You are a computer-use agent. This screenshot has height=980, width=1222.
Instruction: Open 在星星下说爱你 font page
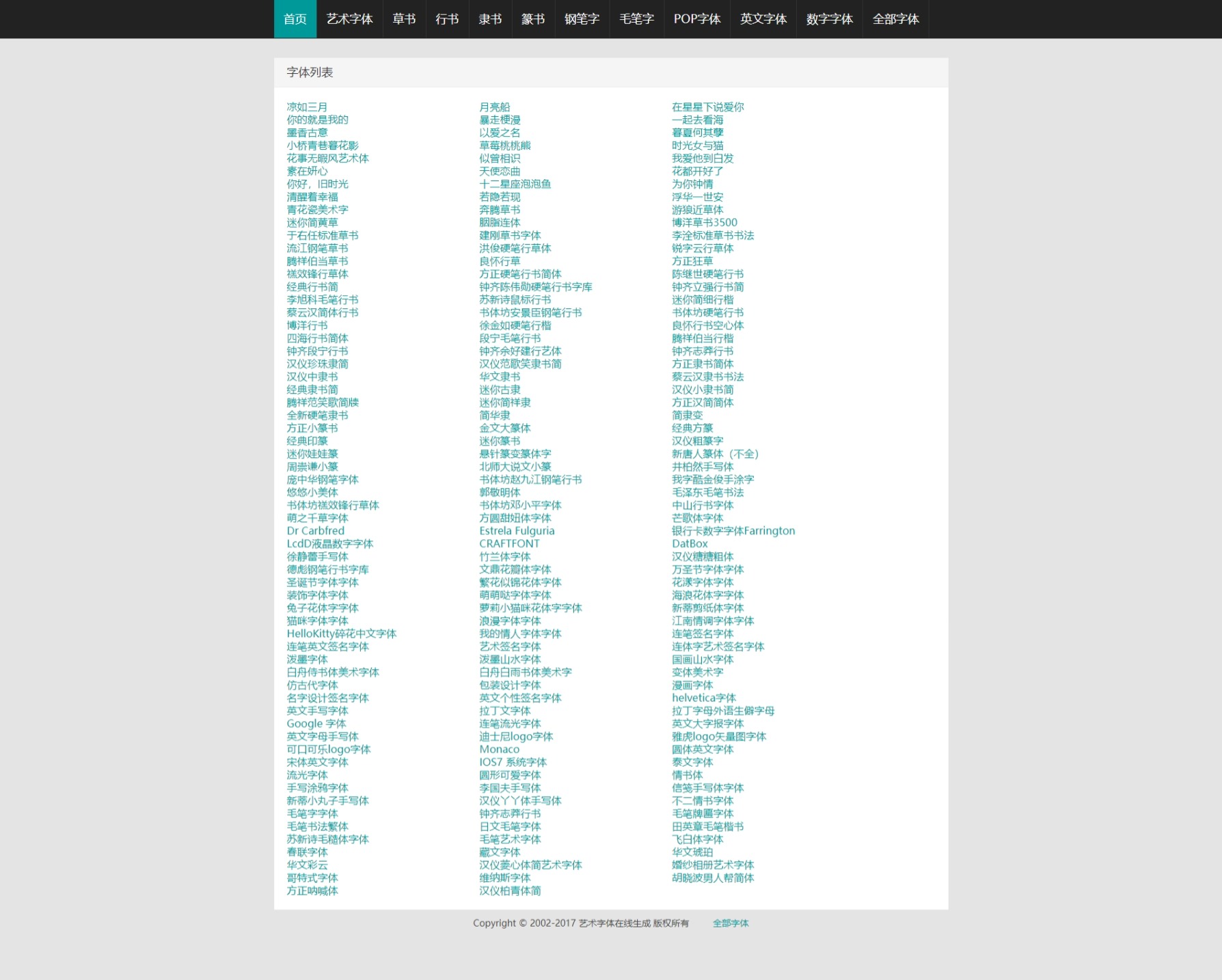pyautogui.click(x=707, y=107)
